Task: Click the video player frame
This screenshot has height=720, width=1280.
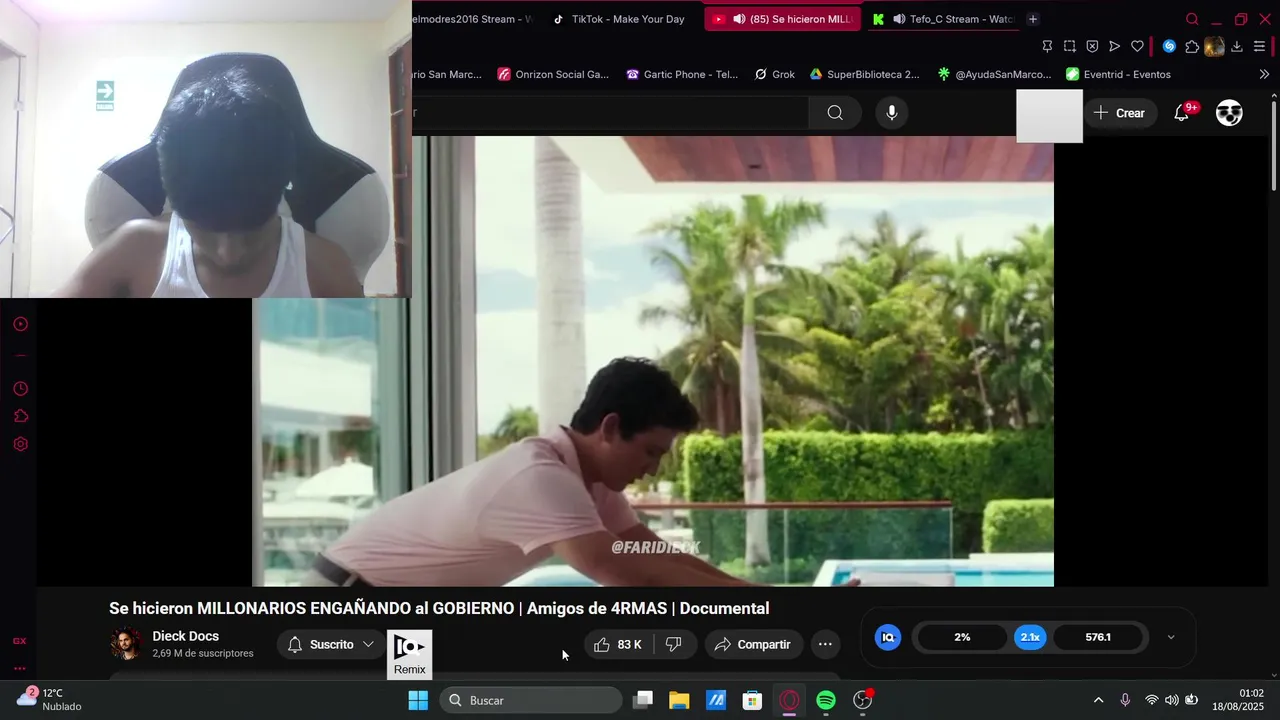Action: pyautogui.click(x=653, y=361)
